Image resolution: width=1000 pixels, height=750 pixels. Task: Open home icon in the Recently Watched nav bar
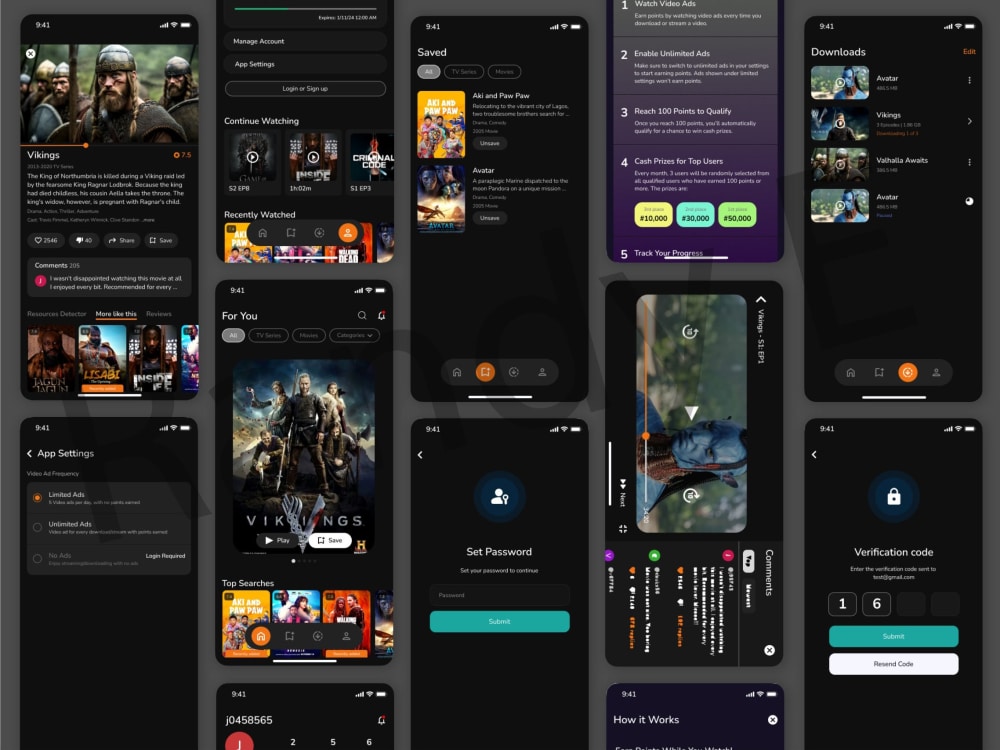coord(262,233)
